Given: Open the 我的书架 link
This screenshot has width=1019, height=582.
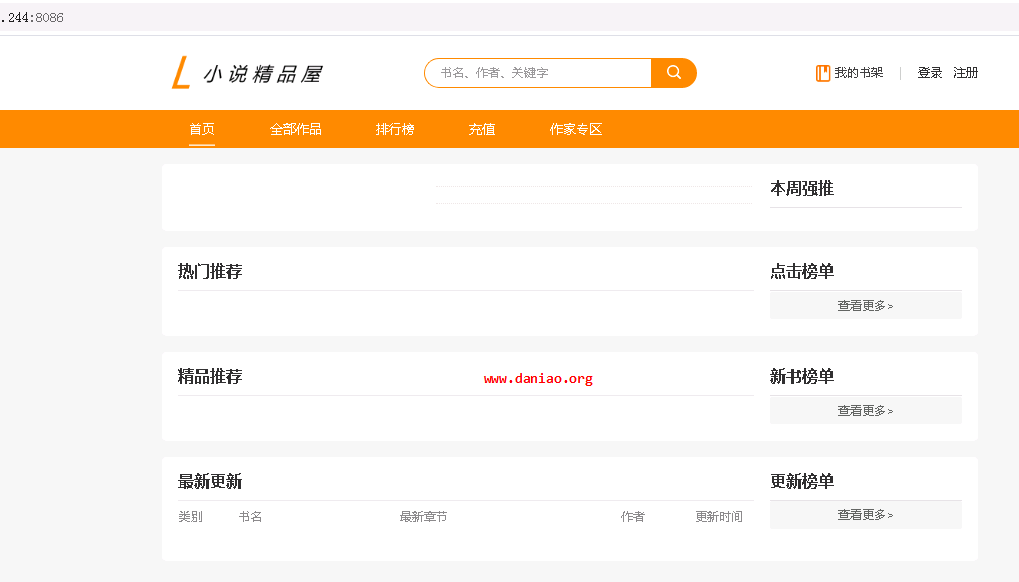Looking at the screenshot, I should click(858, 73).
